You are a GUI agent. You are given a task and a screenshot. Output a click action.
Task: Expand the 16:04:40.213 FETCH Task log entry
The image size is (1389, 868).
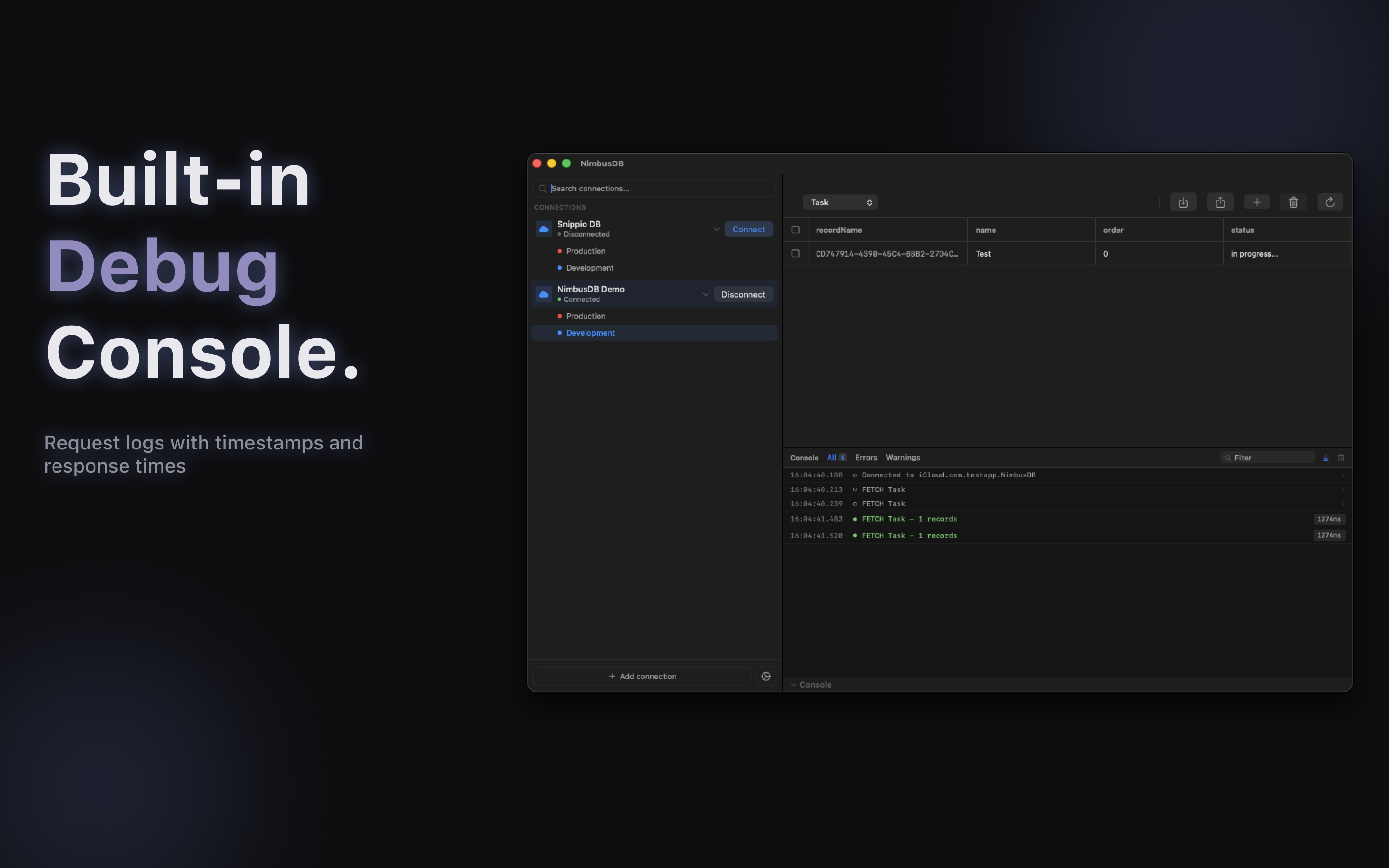click(1343, 489)
